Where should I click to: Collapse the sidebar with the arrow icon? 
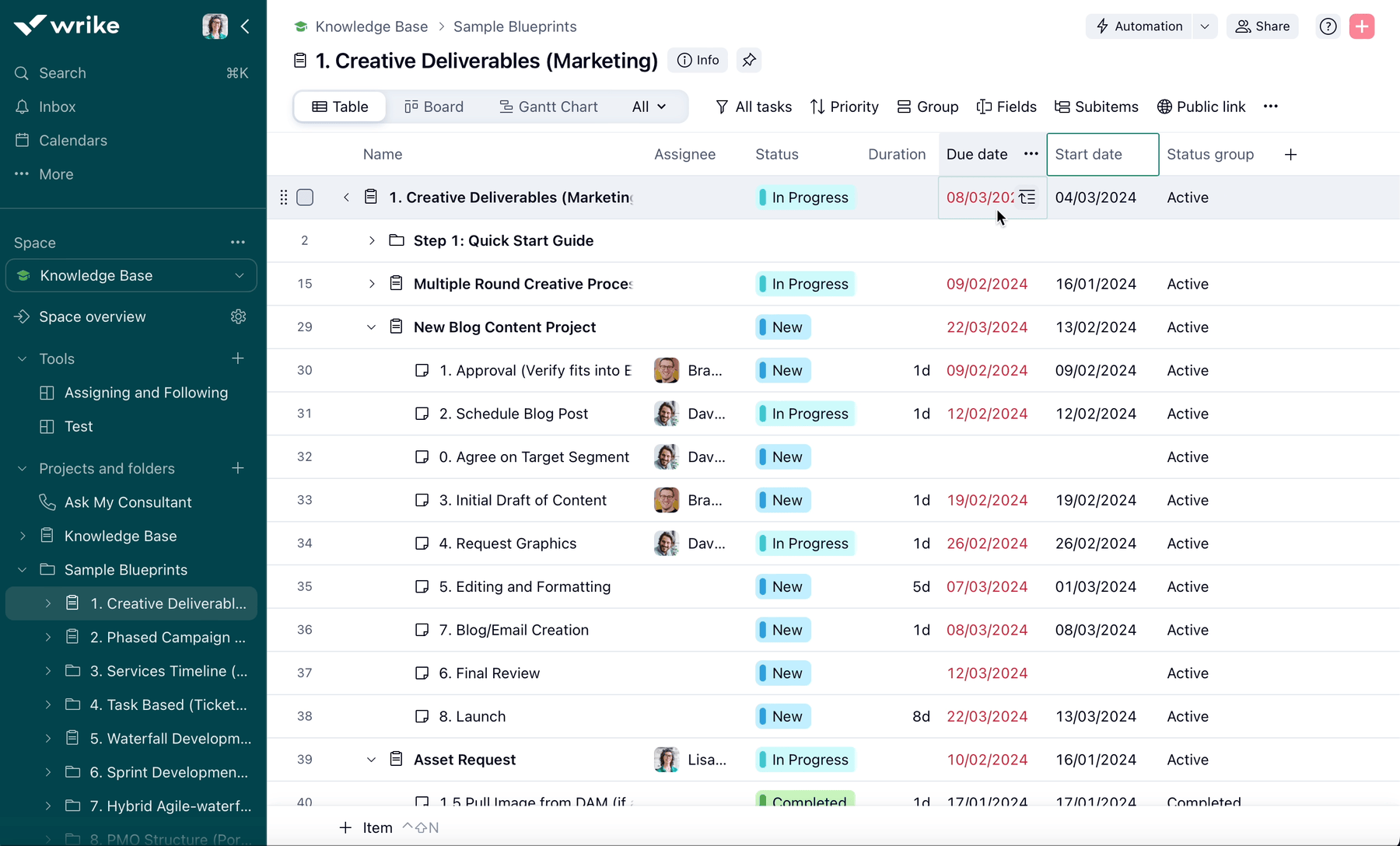(x=245, y=26)
